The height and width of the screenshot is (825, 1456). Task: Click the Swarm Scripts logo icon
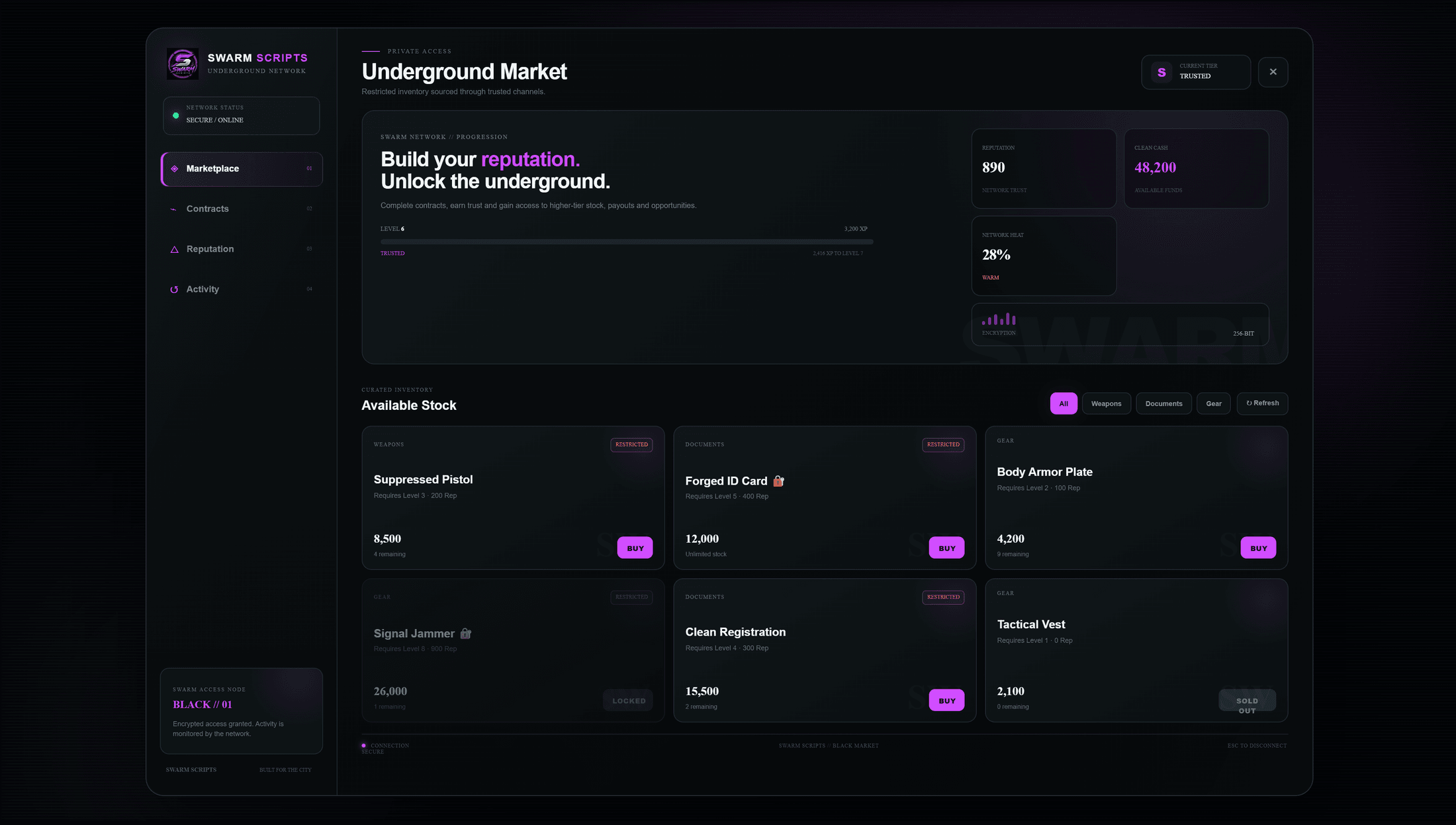click(183, 64)
